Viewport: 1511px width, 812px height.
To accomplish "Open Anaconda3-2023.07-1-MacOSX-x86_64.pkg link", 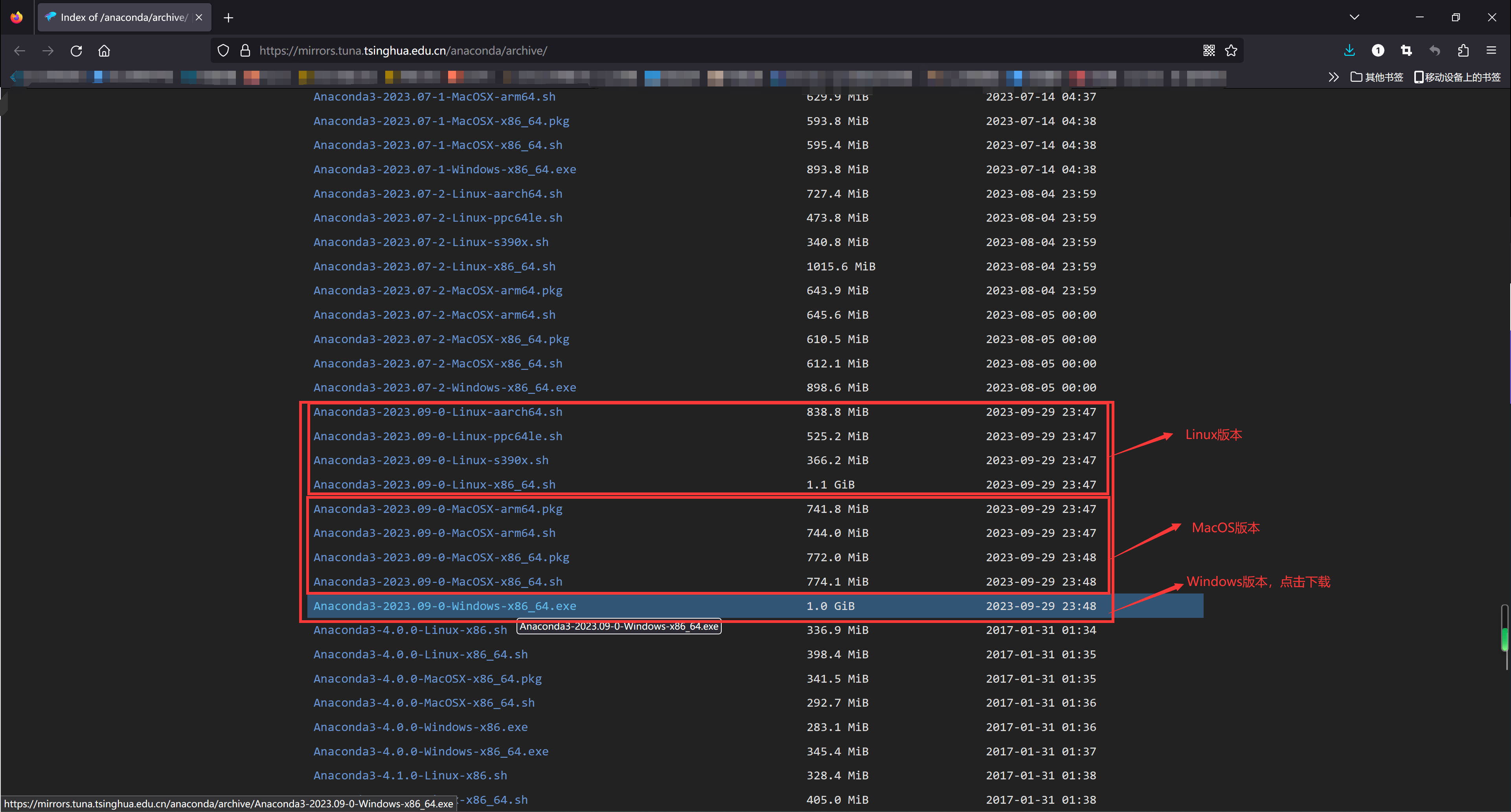I will point(441,121).
